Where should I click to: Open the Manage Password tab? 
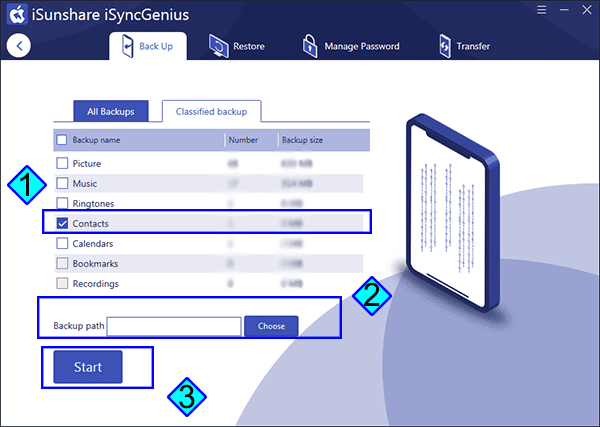click(x=351, y=46)
